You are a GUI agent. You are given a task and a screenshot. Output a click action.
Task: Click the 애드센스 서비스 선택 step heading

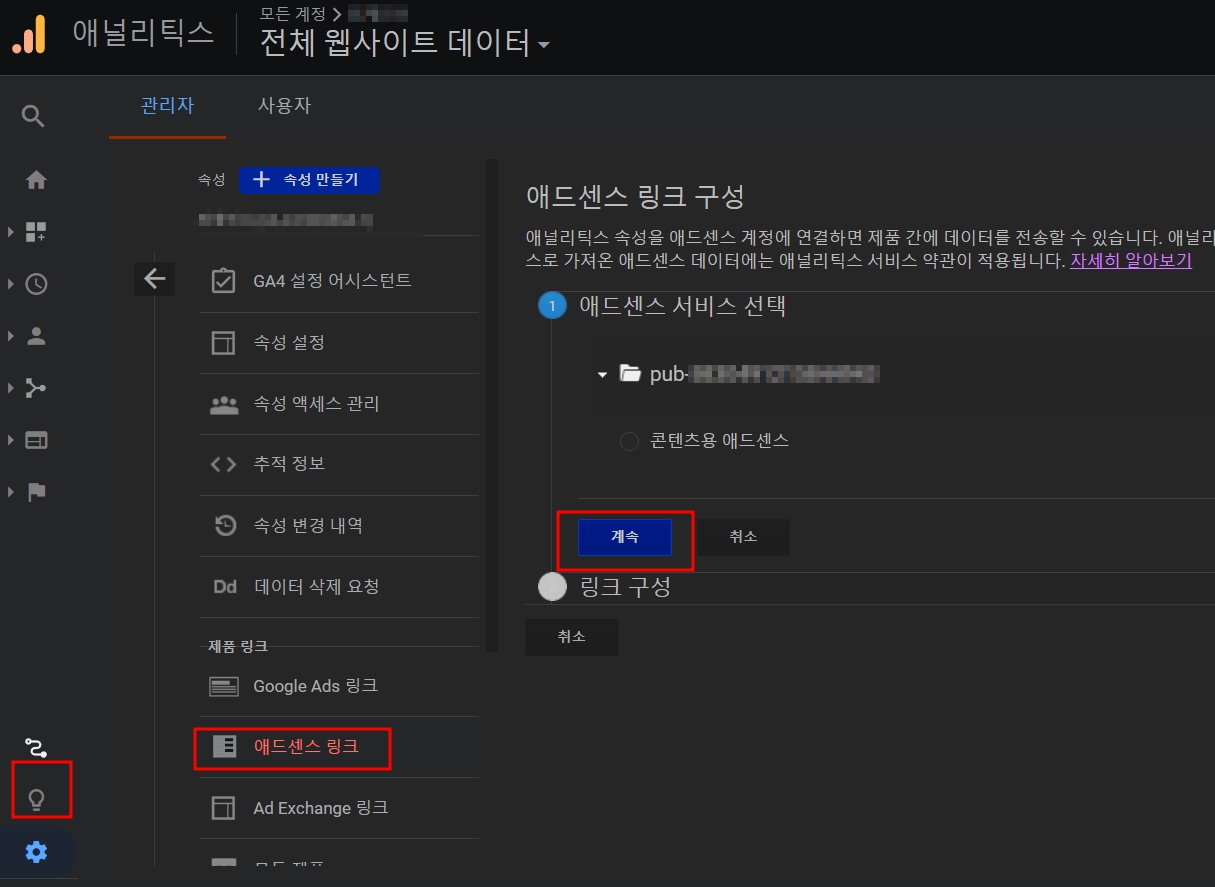click(683, 305)
